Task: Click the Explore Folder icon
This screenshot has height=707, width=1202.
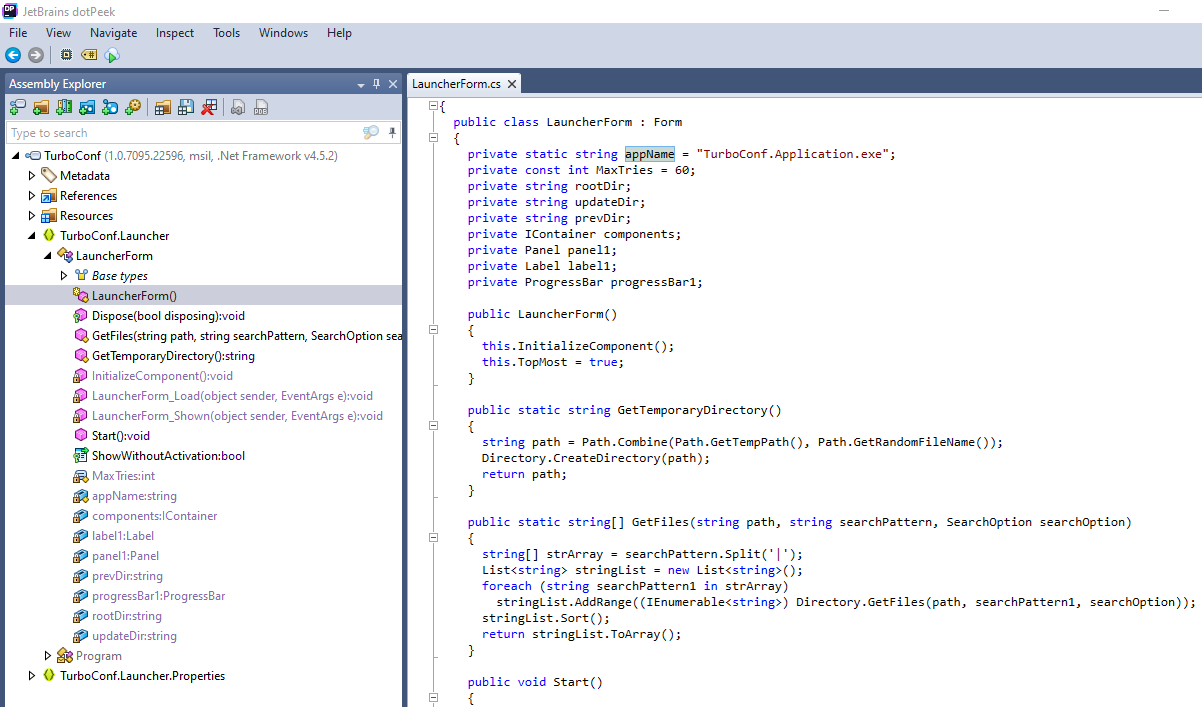Action: (40, 107)
